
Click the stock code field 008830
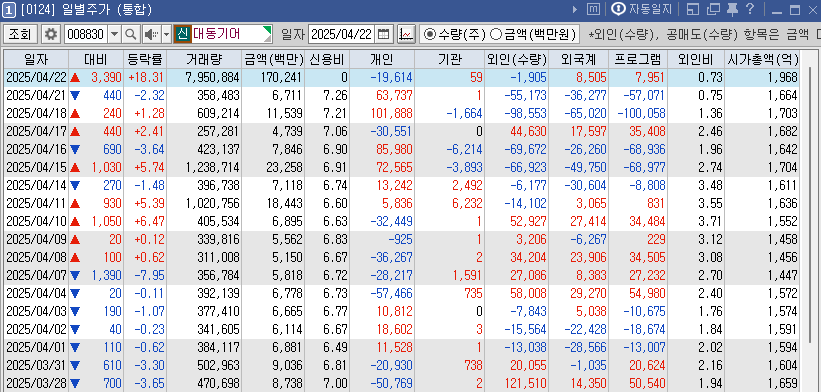click(86, 35)
